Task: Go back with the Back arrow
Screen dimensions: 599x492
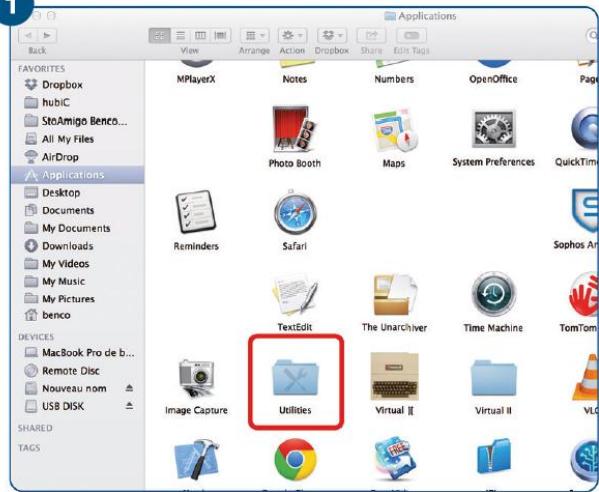Action: (x=28, y=36)
